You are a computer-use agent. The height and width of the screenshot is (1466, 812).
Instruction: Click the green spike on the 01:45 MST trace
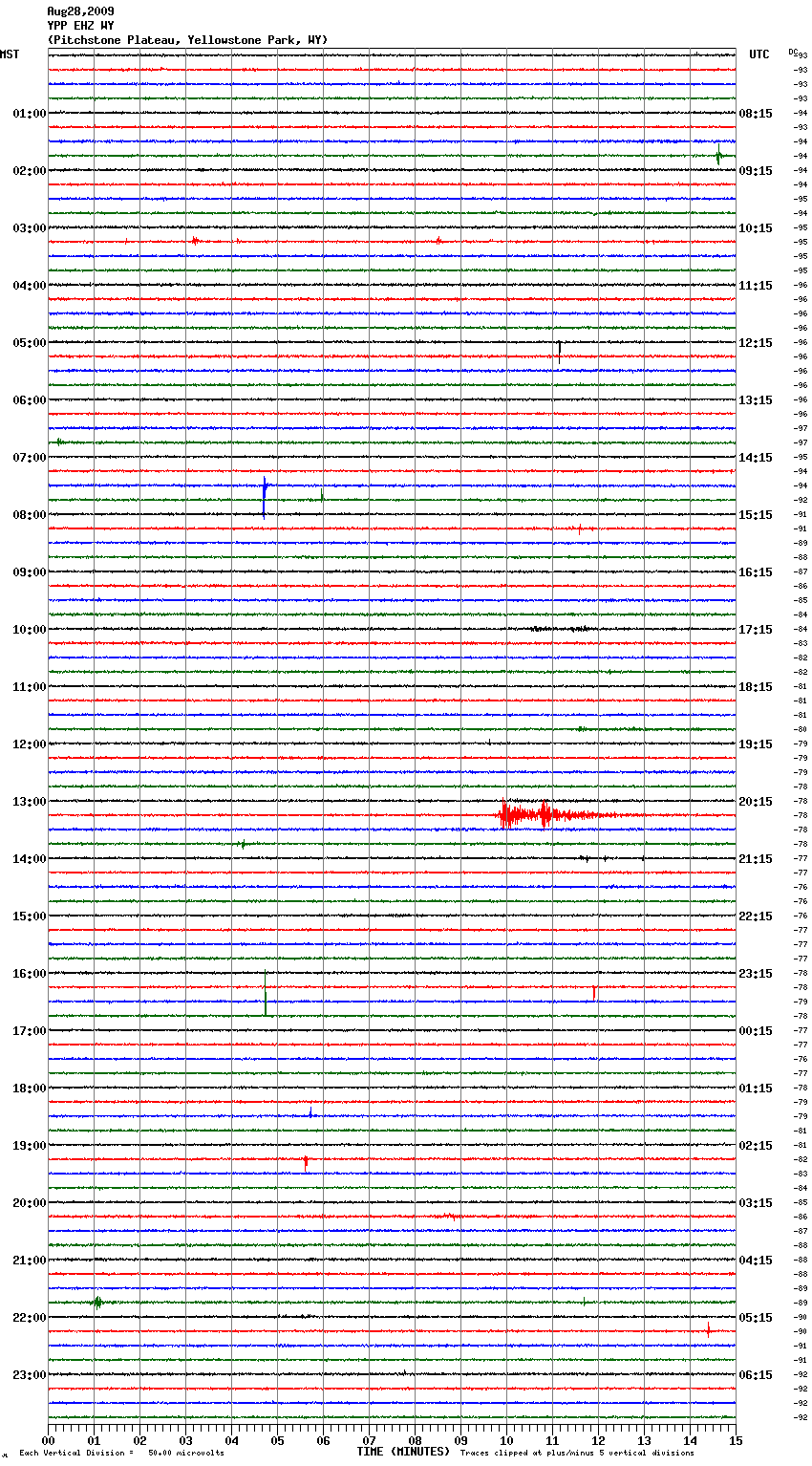pos(719,155)
